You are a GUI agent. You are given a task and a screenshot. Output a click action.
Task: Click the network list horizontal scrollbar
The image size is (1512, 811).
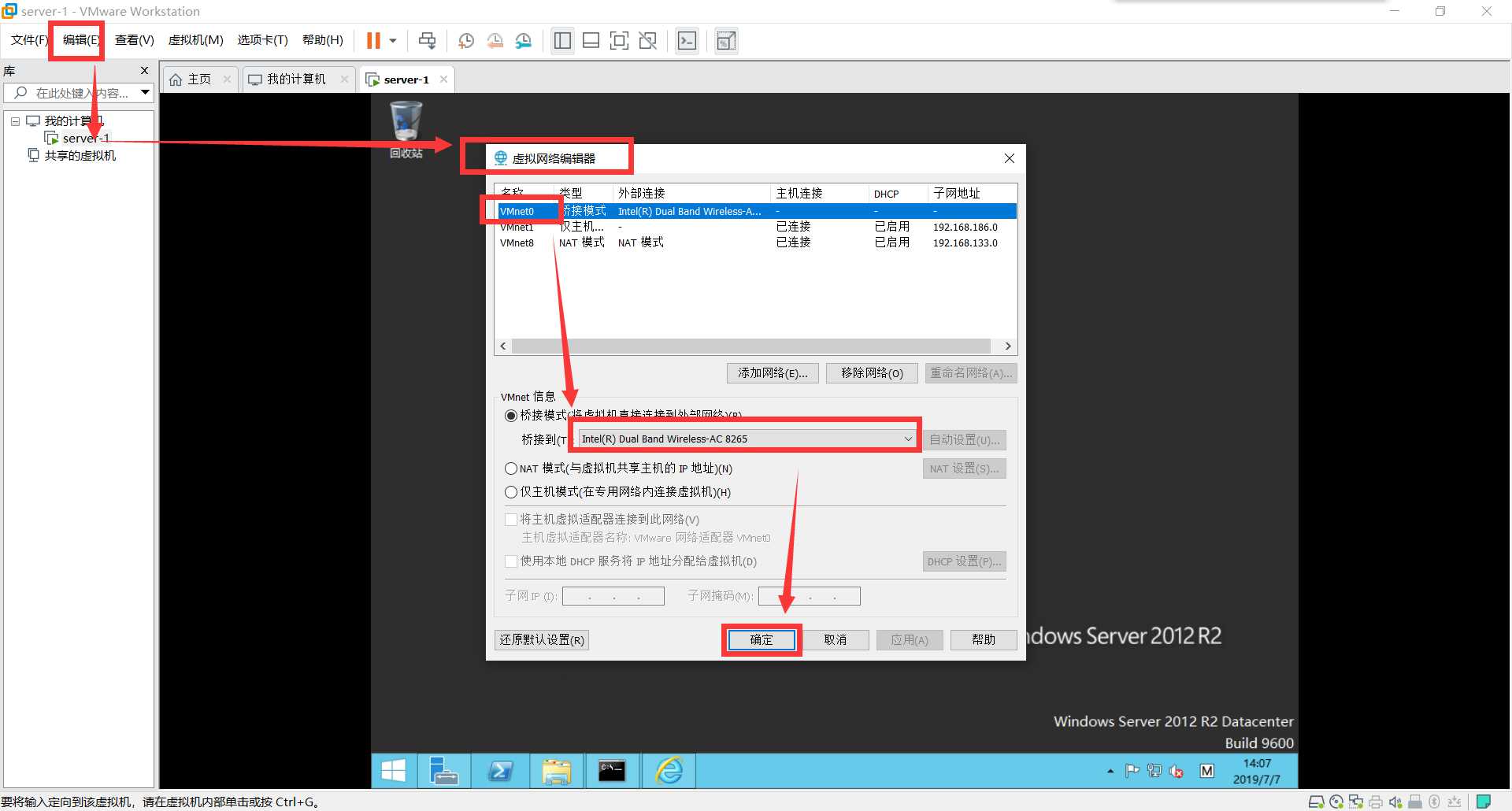click(x=751, y=346)
